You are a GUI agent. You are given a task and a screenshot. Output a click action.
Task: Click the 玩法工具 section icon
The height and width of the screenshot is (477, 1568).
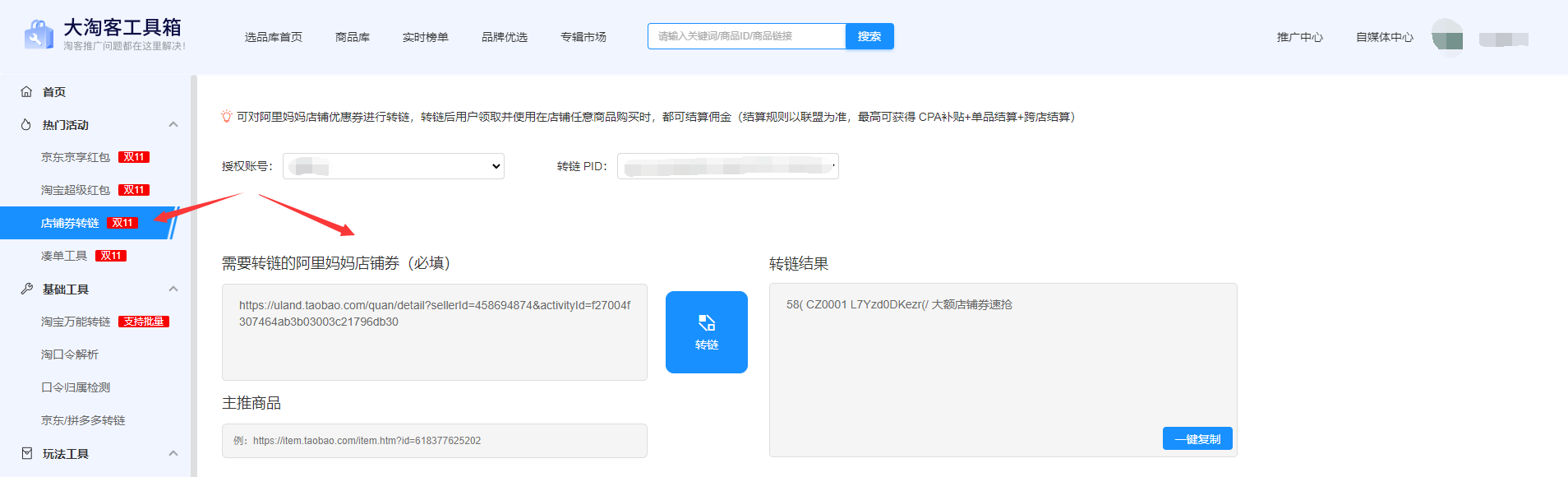click(x=26, y=454)
